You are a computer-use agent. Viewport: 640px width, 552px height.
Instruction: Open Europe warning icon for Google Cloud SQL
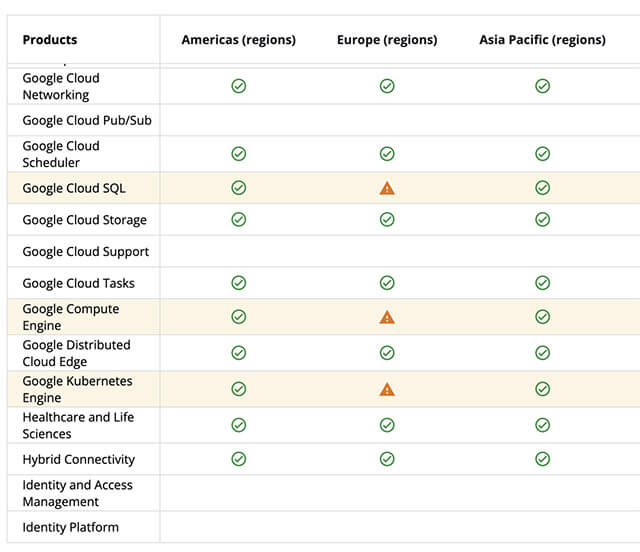tap(387, 188)
